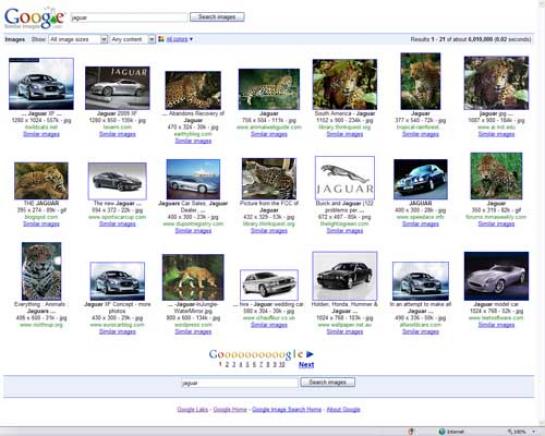Open the leaping cat JAGUAR logo thumbnail
Image resolution: width=545 pixels, height=436 pixels.
pos(345,178)
